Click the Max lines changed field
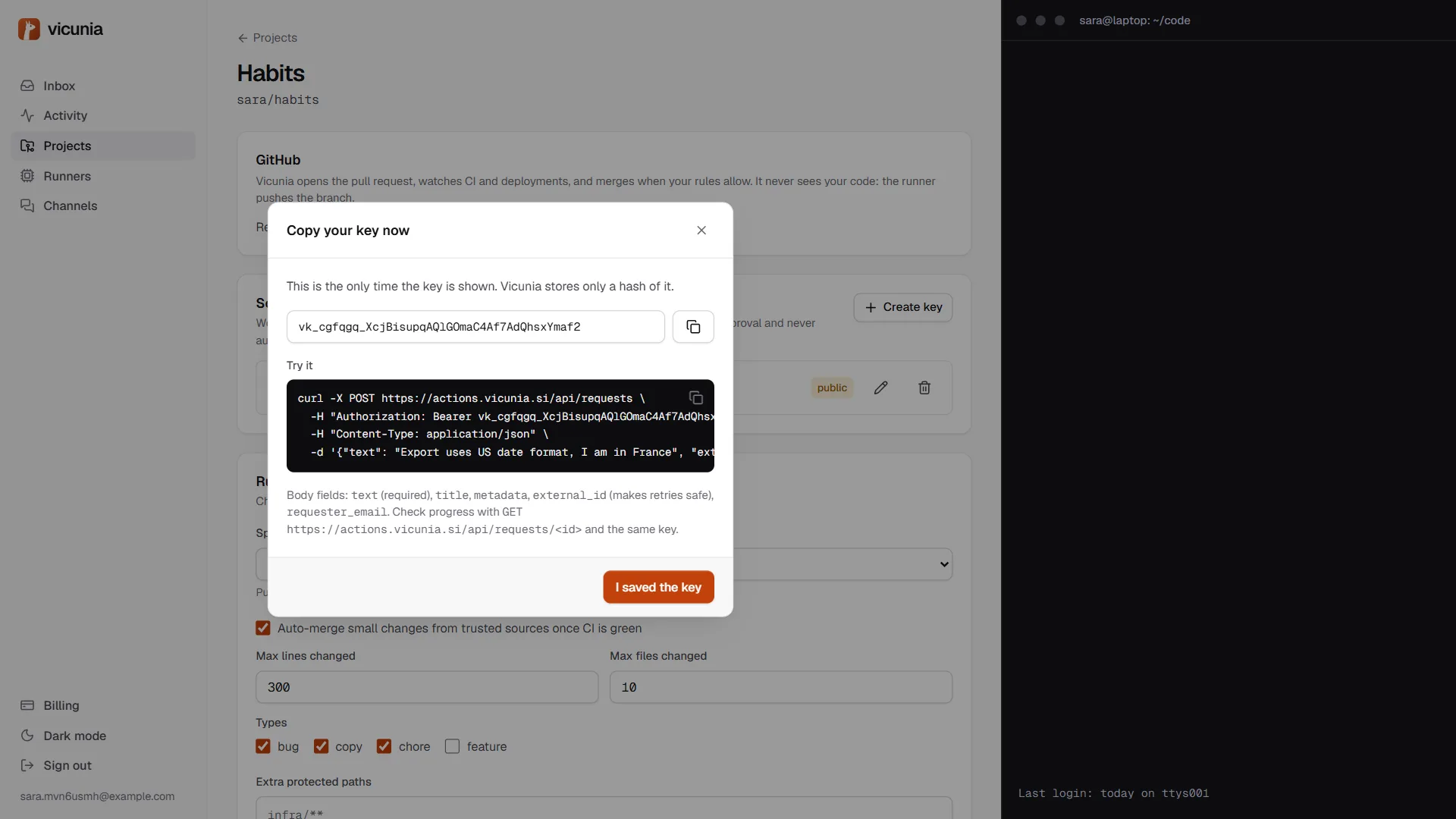This screenshot has height=819, width=1456. pyautogui.click(x=427, y=687)
